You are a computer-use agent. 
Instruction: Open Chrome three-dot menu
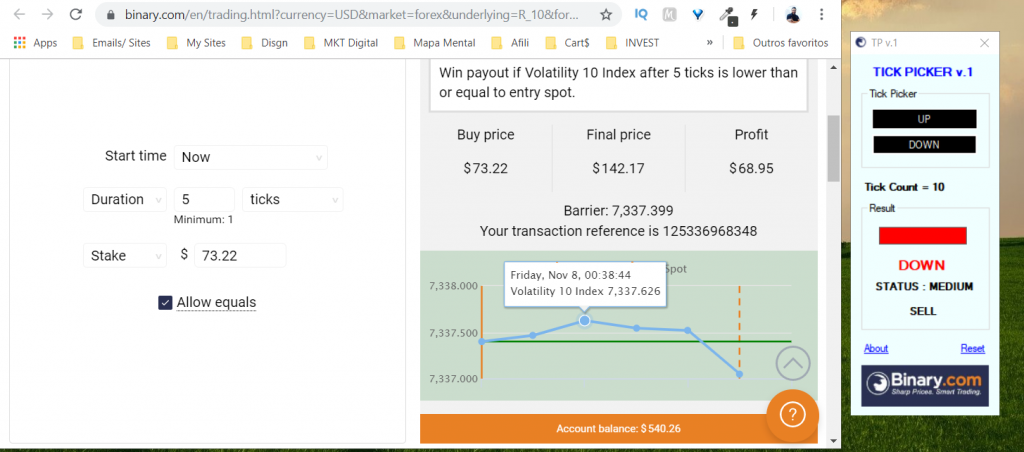pyautogui.click(x=822, y=14)
